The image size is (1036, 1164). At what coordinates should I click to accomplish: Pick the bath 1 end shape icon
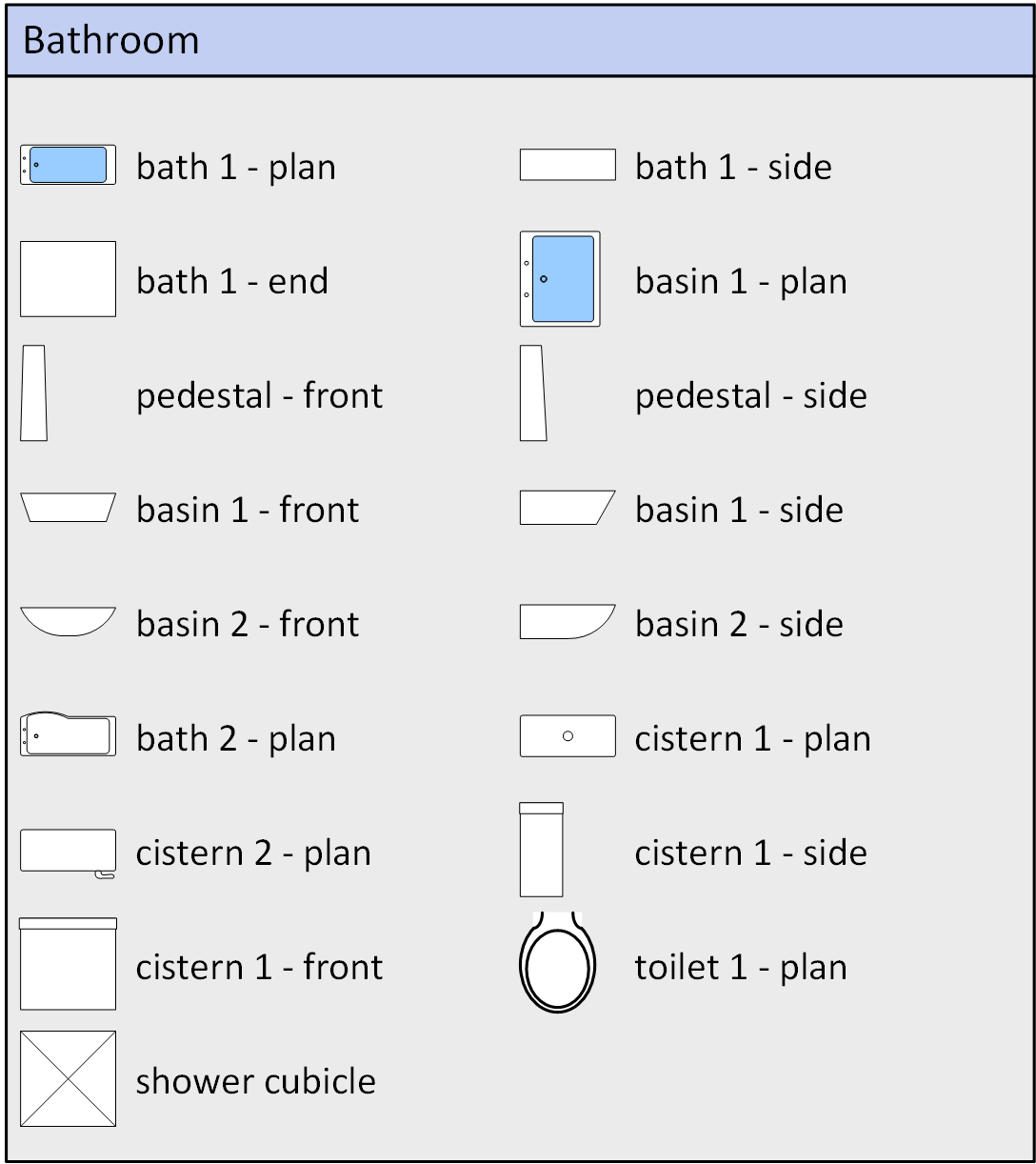68,279
